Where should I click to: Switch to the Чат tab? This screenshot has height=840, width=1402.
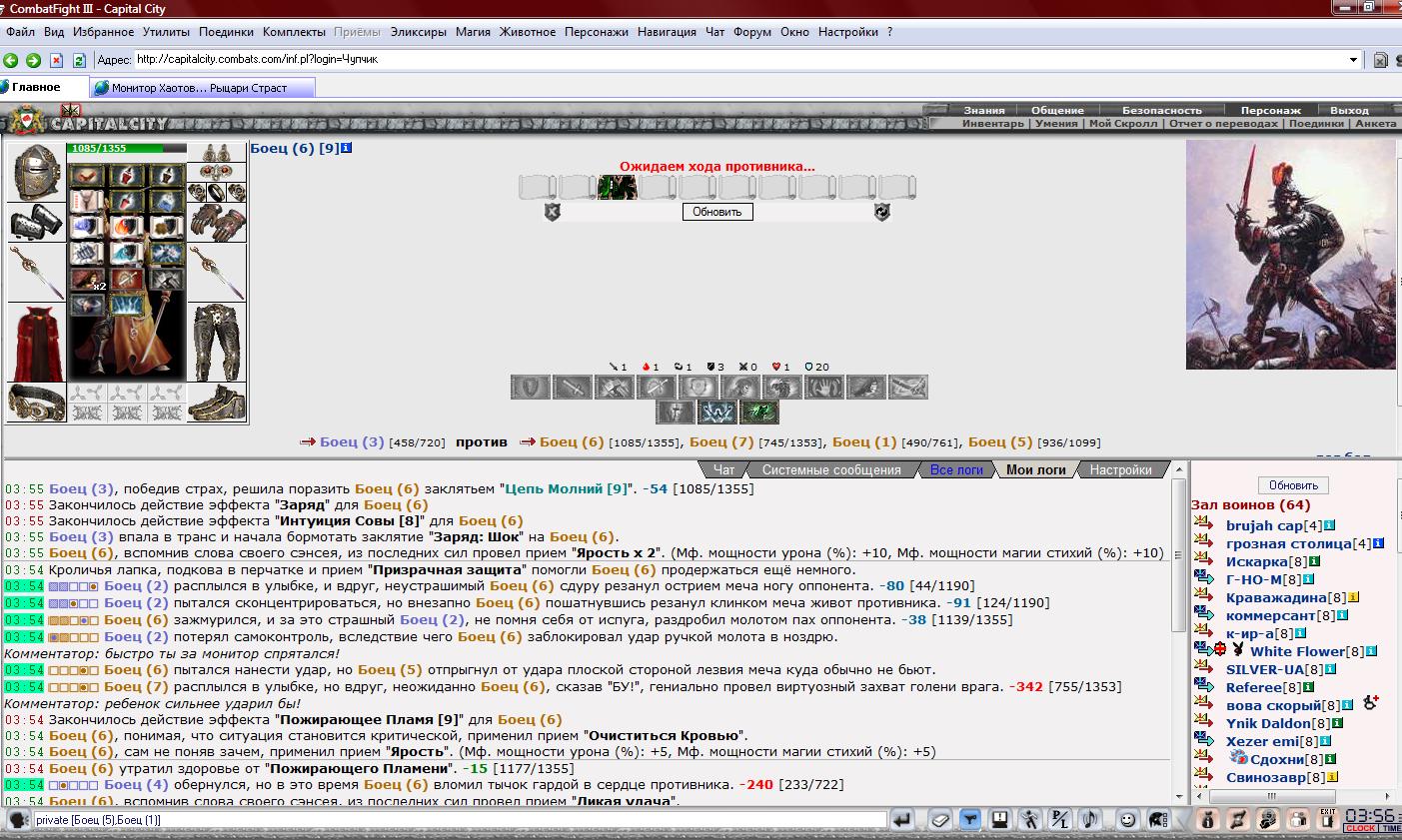pyautogui.click(x=723, y=469)
